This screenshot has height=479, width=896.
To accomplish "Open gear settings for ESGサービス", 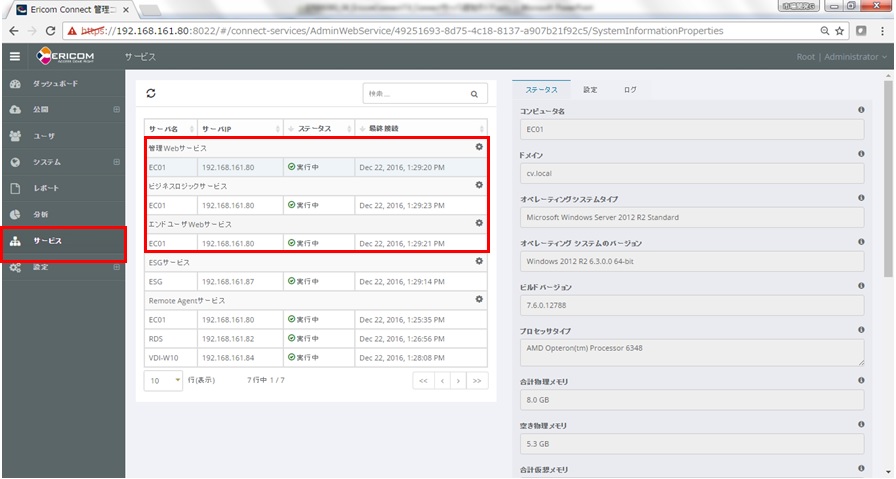I will (479, 262).
